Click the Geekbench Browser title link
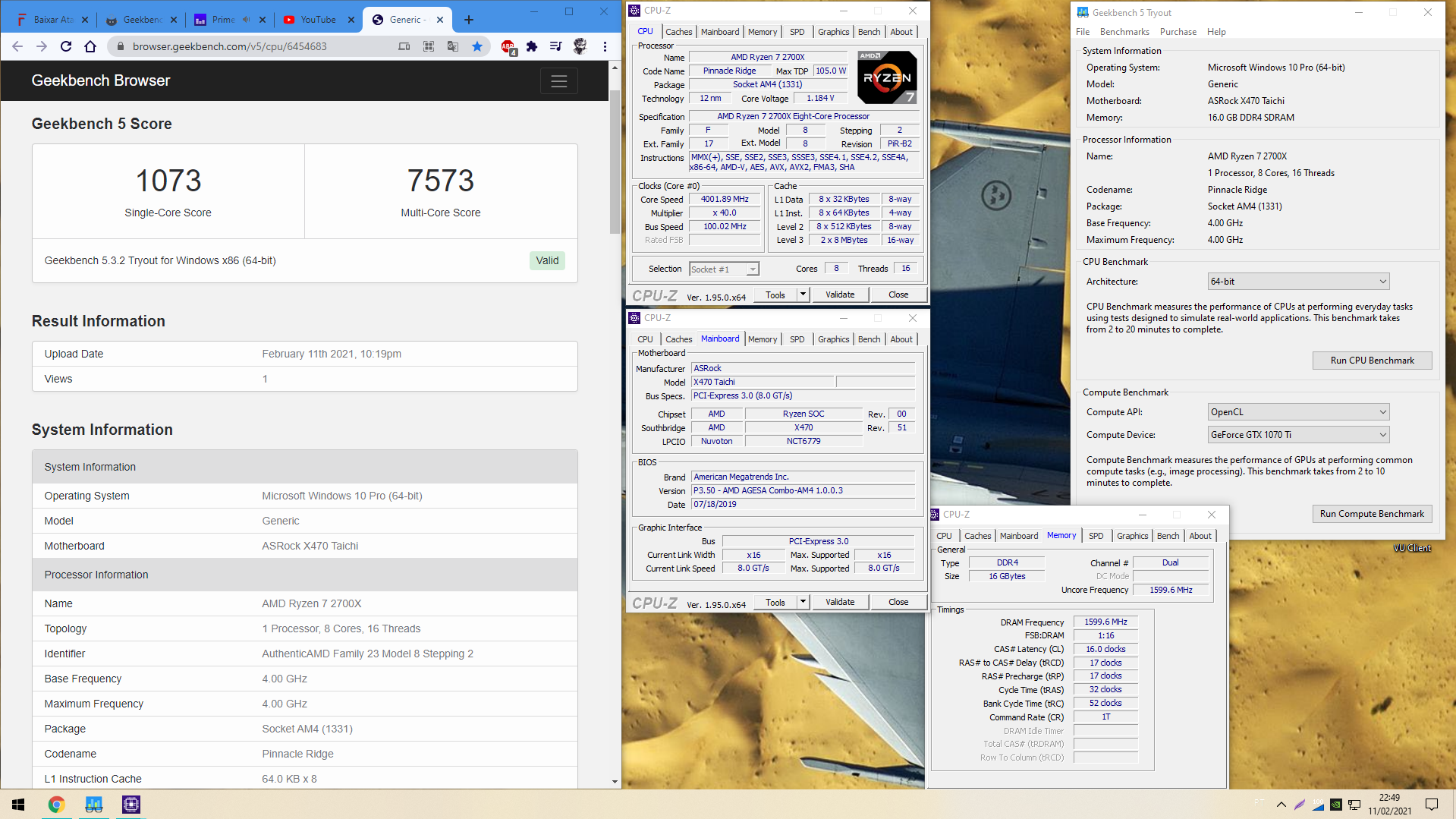 coord(100,80)
